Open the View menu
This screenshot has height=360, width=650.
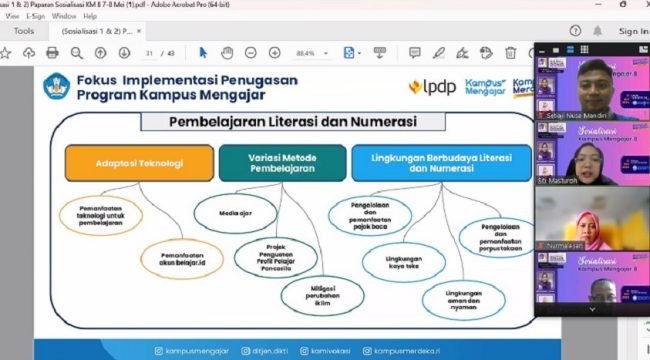12,16
